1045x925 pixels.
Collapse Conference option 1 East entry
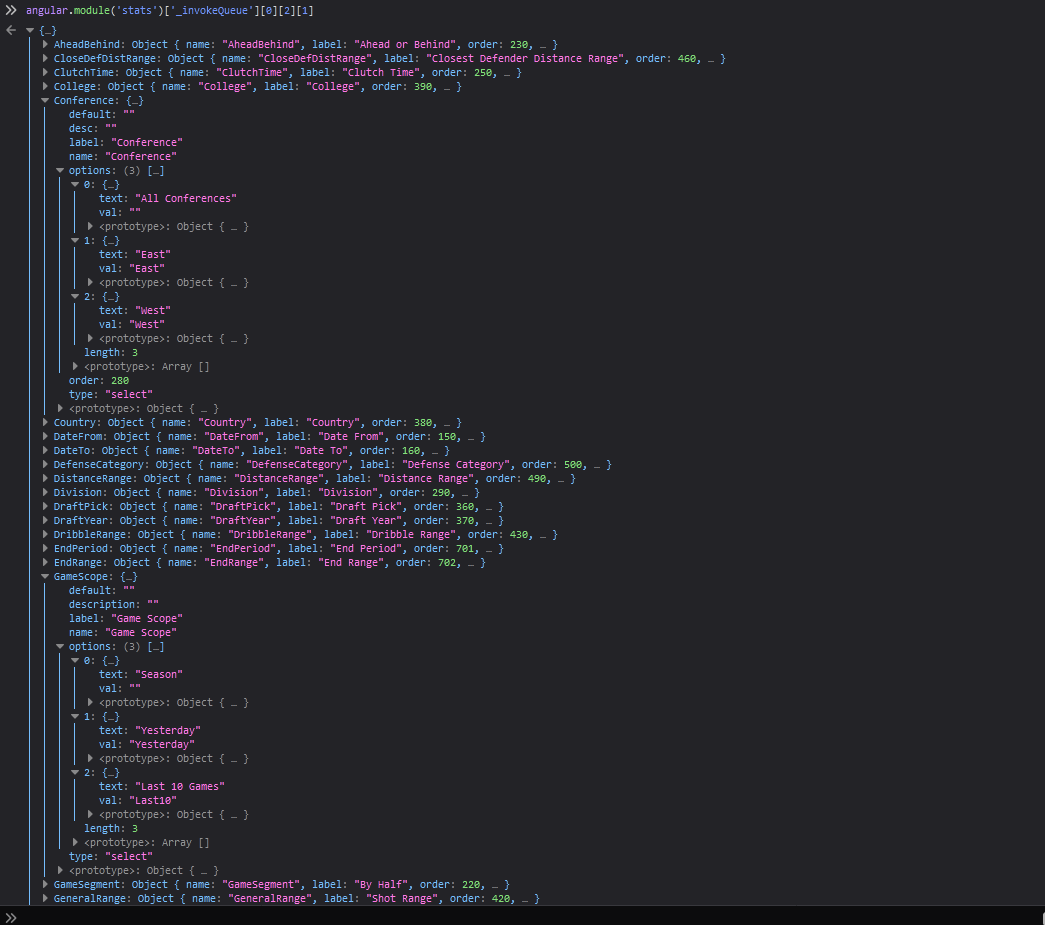pos(75,240)
